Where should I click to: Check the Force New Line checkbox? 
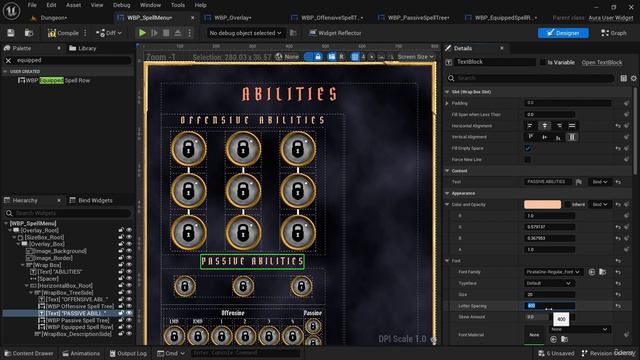tap(528, 160)
